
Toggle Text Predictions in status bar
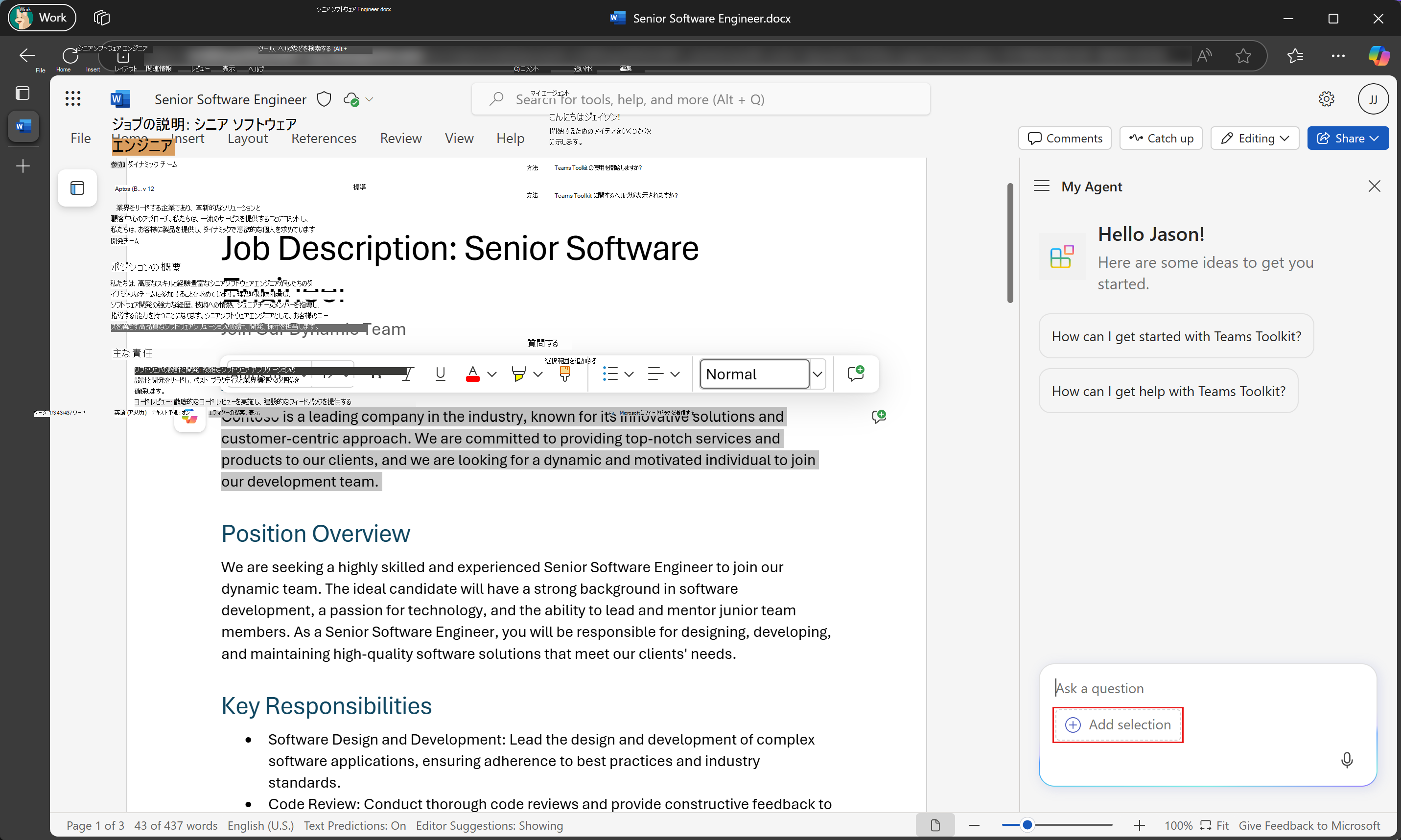tap(354, 825)
